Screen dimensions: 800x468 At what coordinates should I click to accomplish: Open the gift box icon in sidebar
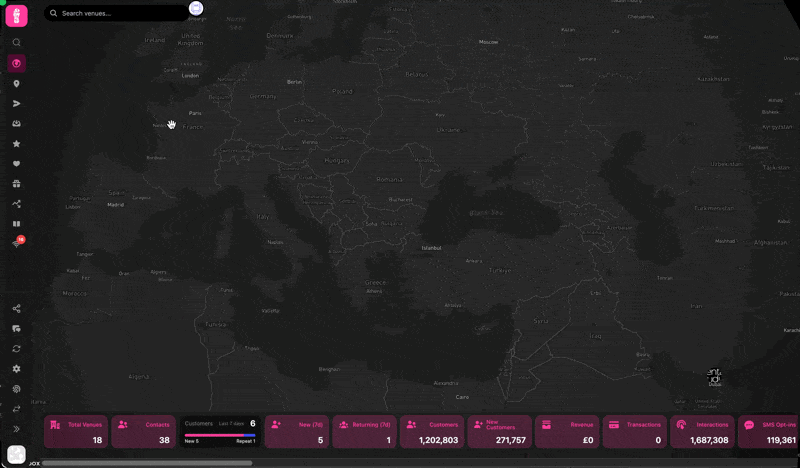point(16,184)
